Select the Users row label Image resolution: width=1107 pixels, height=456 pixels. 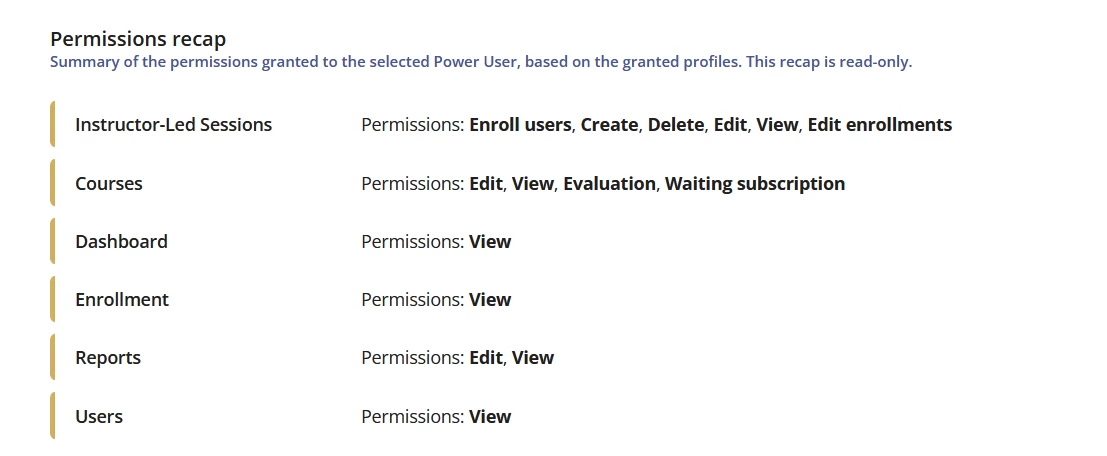(99, 416)
